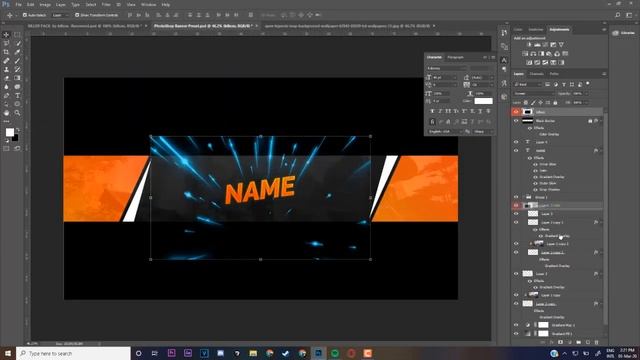Toggle the layer filter on/off switch
This screenshot has height=360, width=640.
click(x=588, y=84)
